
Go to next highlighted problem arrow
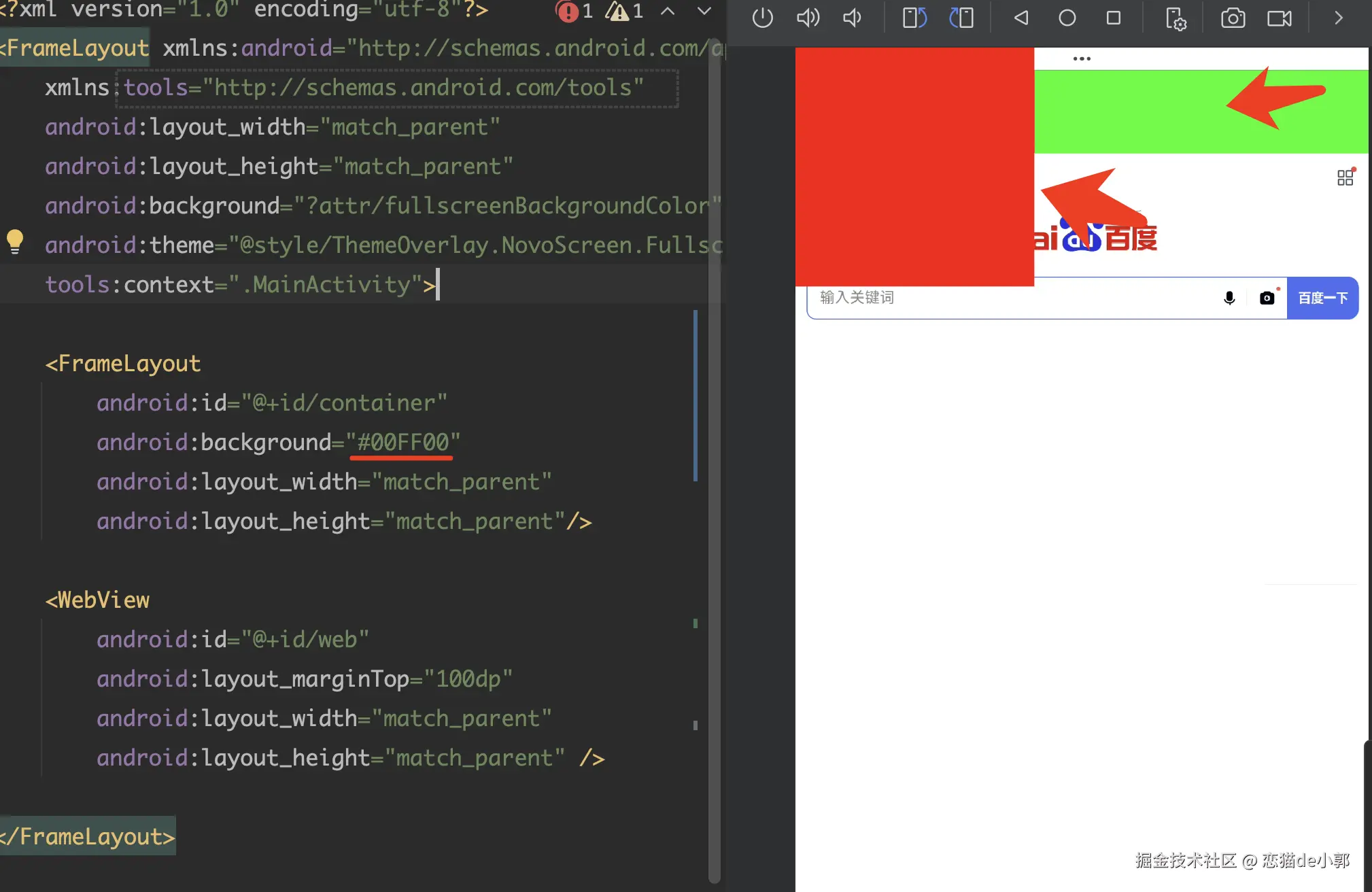(x=704, y=11)
